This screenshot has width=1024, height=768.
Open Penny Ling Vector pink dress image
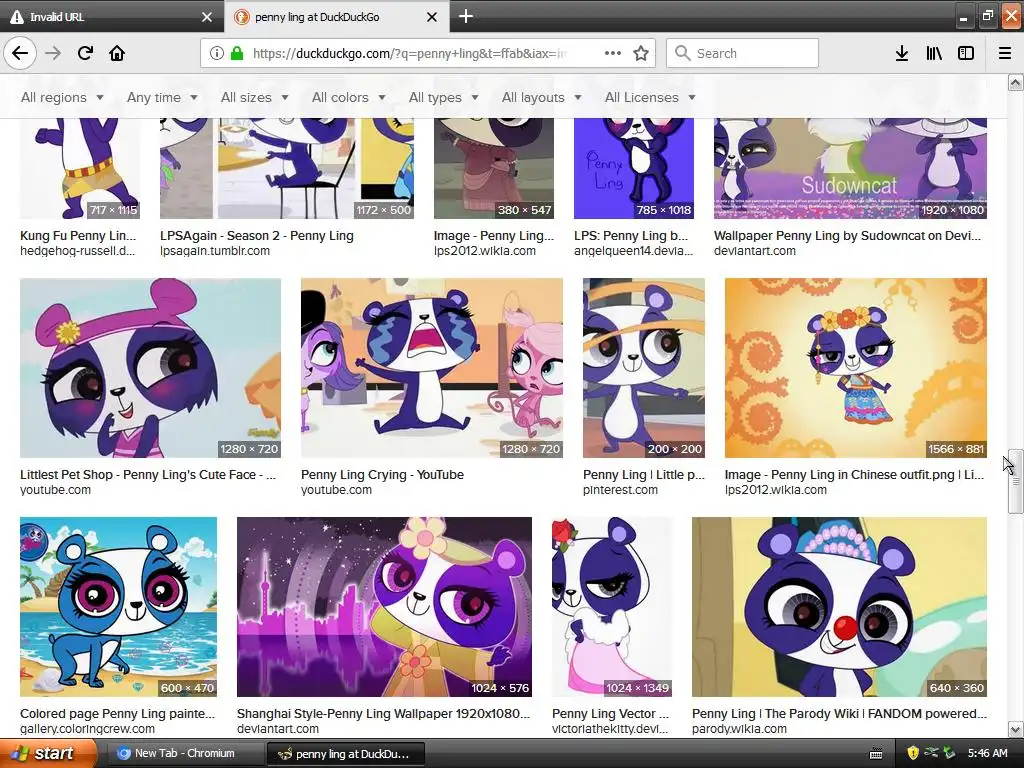point(612,607)
